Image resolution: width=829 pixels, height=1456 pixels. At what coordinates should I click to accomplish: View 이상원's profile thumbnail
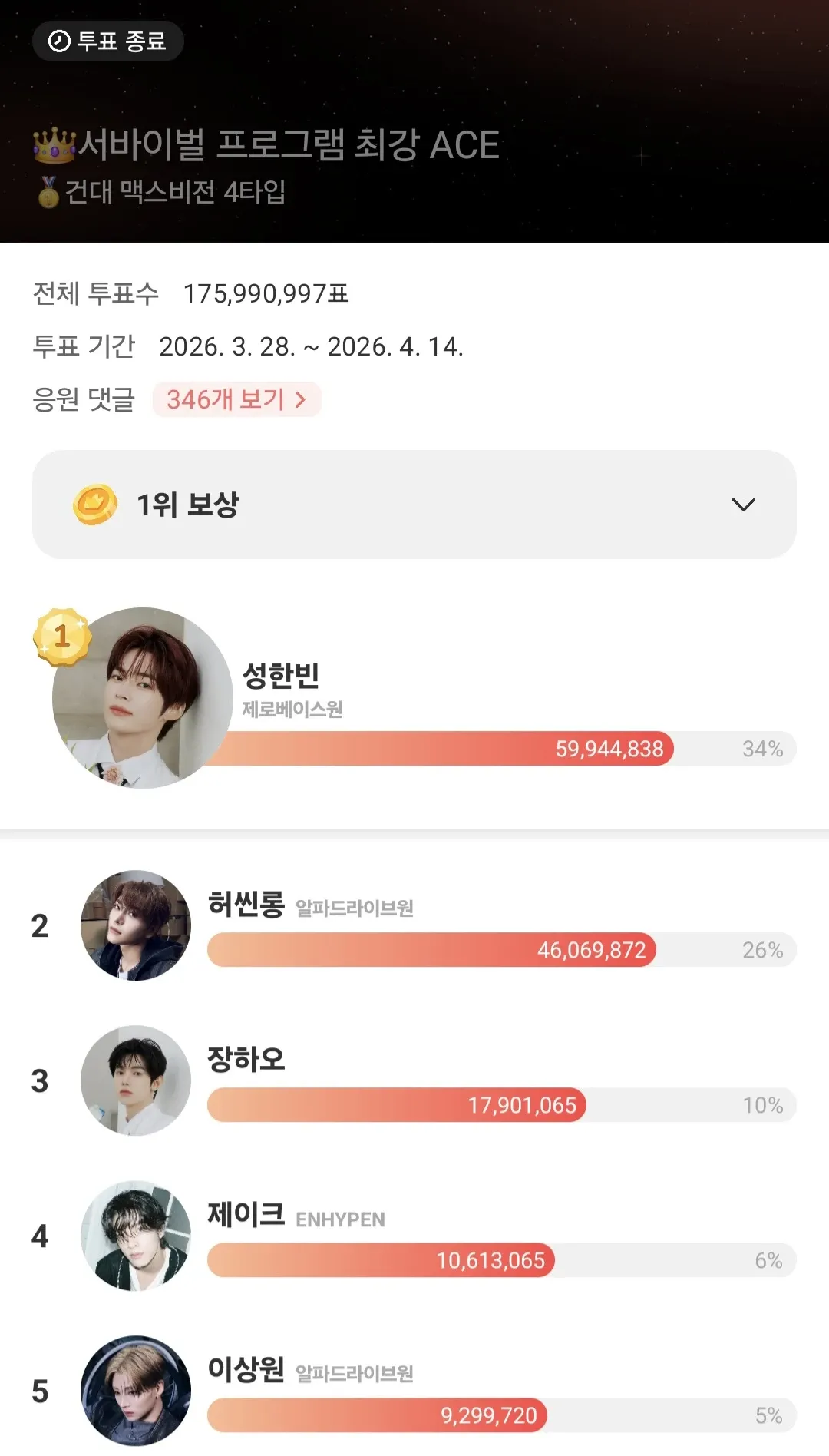(136, 1391)
